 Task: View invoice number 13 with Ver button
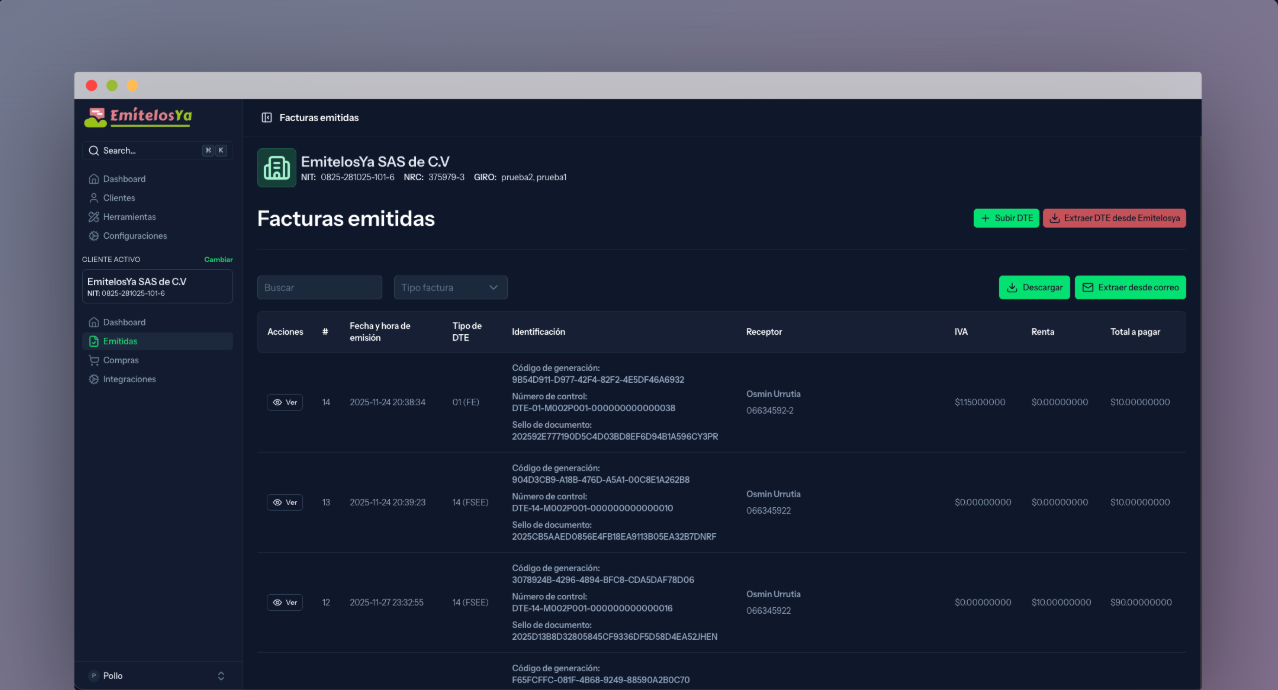pyautogui.click(x=285, y=502)
